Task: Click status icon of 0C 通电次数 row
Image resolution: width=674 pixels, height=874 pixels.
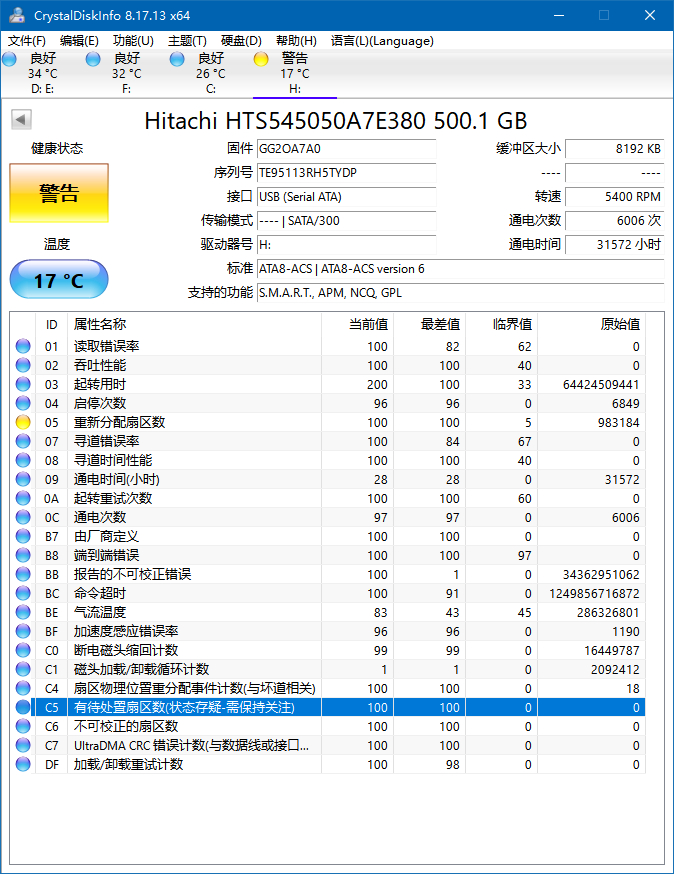Action: click(x=23, y=517)
